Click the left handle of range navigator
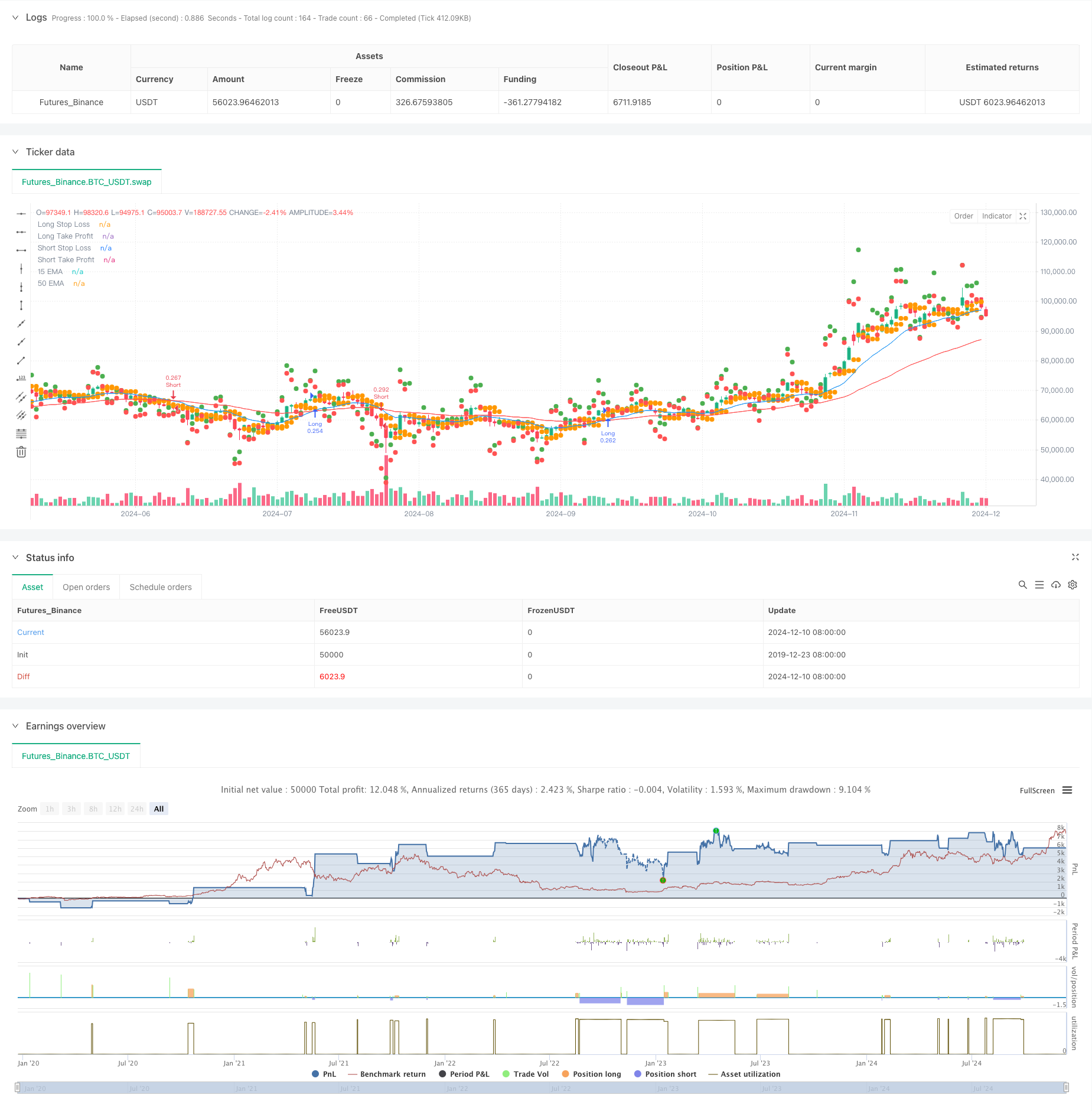 (18, 1087)
